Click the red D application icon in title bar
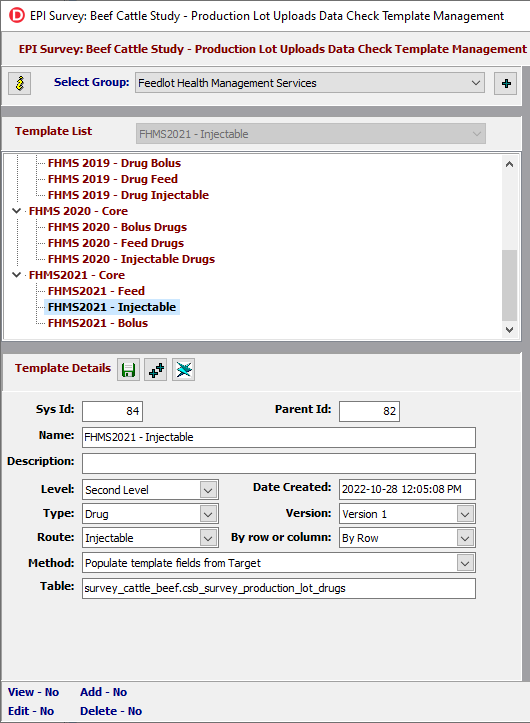The height and width of the screenshot is (723, 530). tap(17, 15)
